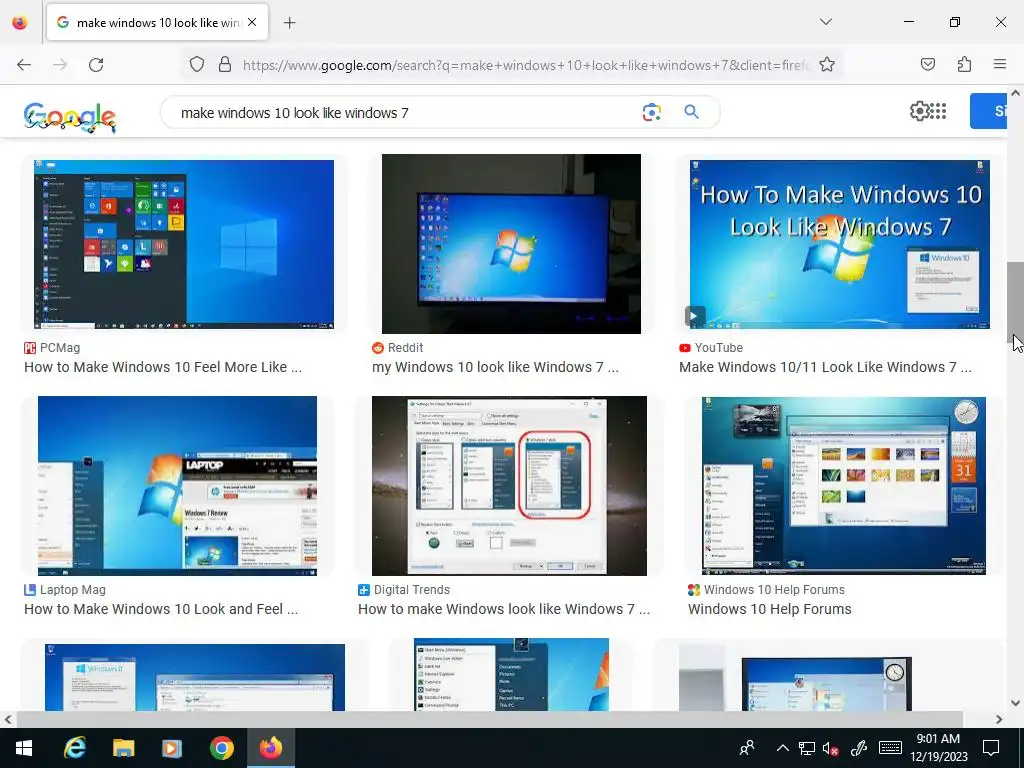Close the Google search tab
Image resolution: width=1024 pixels, height=768 pixels.
252,22
